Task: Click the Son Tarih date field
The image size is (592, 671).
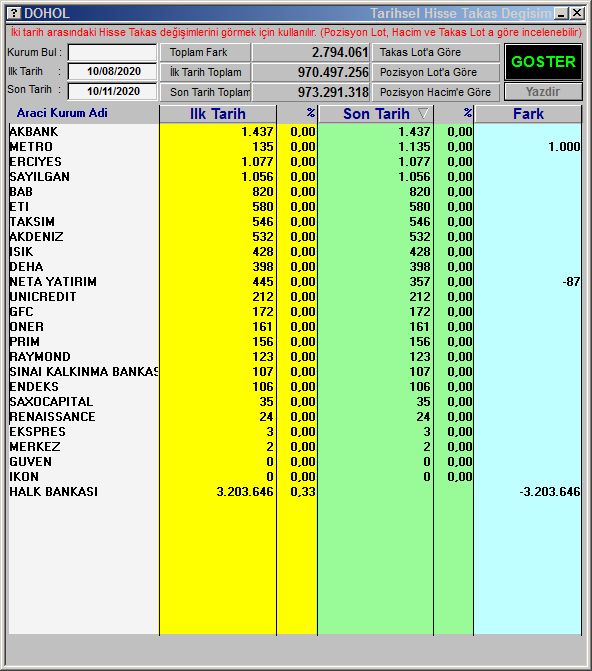Action: click(x=113, y=91)
